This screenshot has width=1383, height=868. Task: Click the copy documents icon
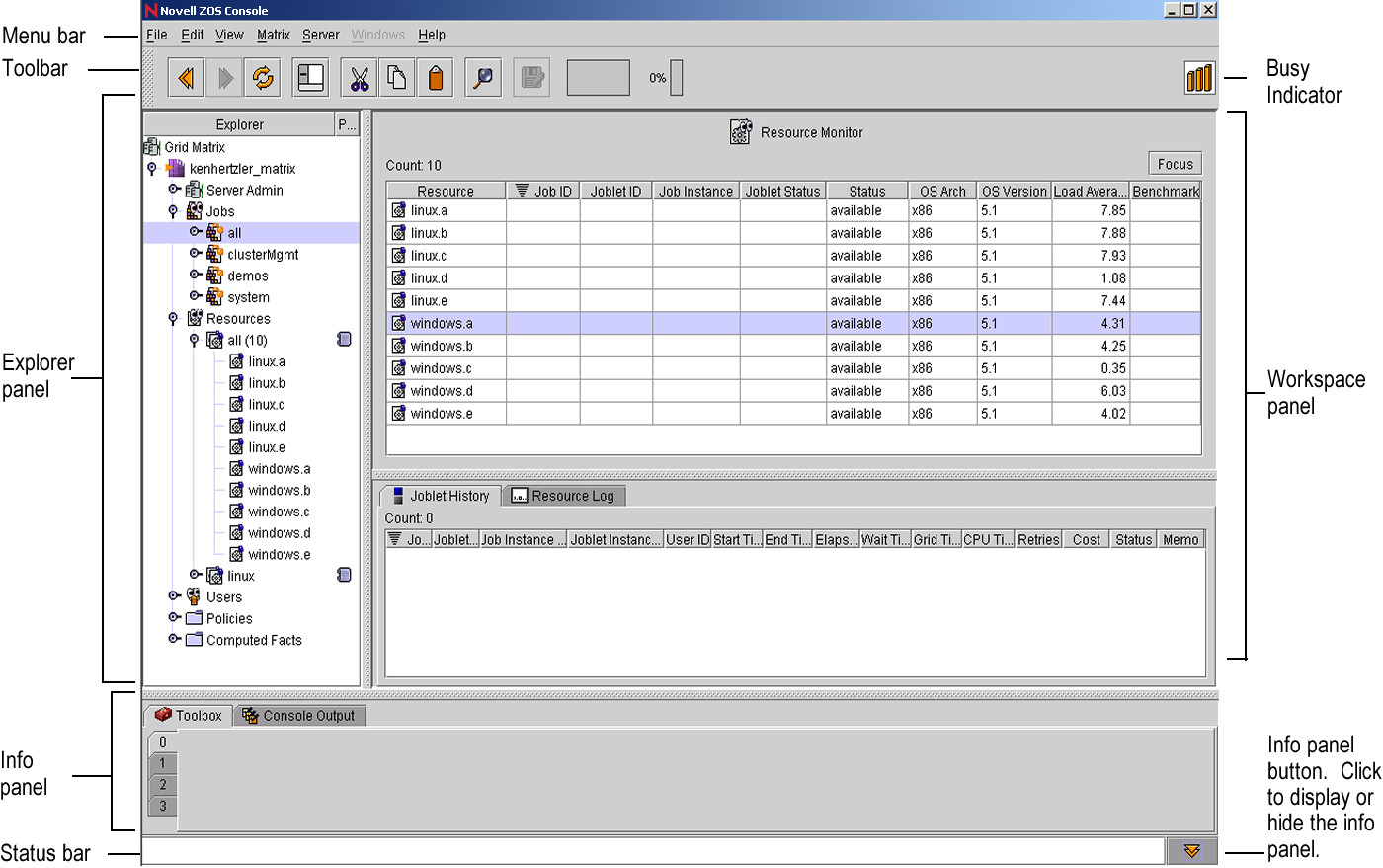point(397,78)
